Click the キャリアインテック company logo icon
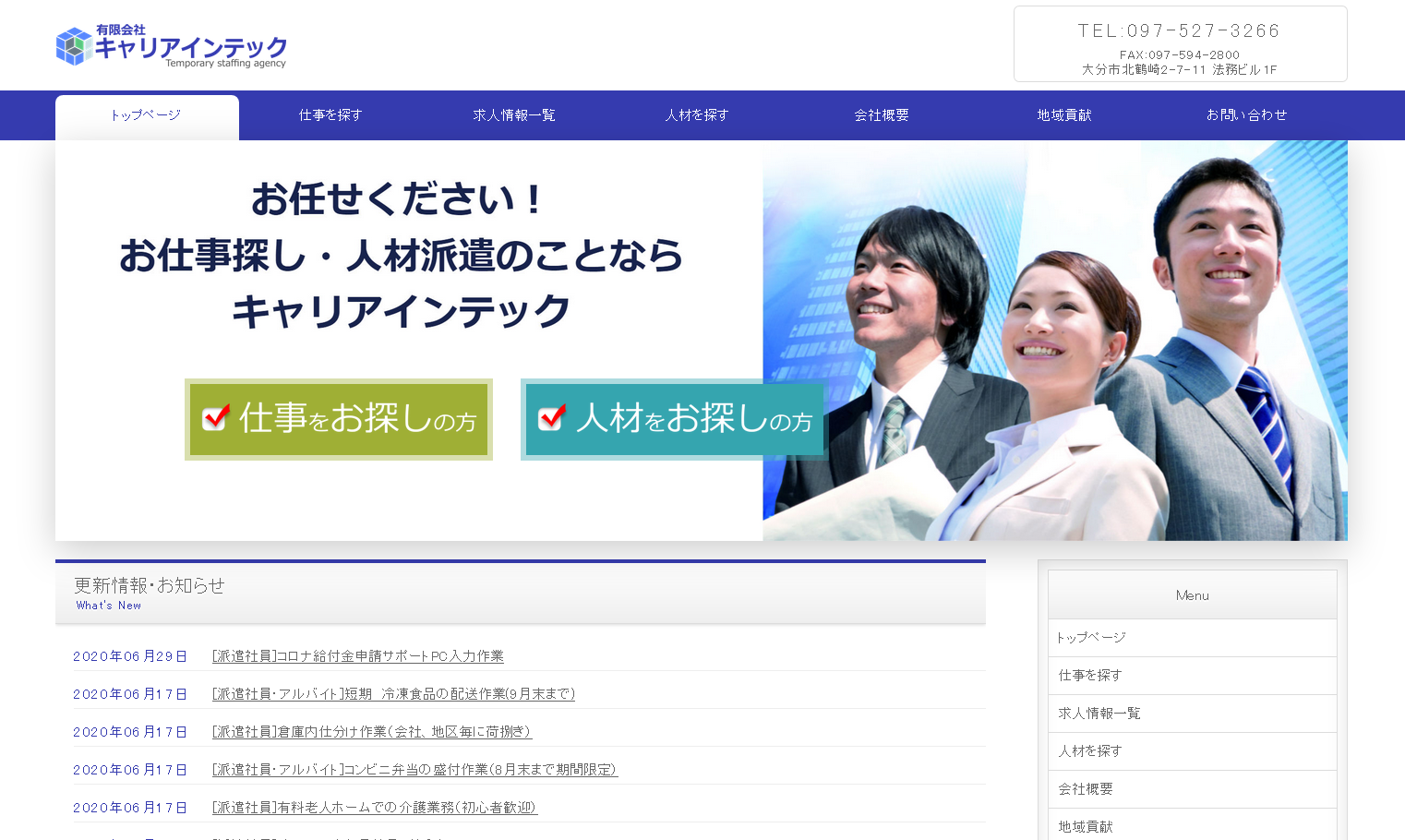Screen dimensions: 1405x840 click(x=72, y=45)
